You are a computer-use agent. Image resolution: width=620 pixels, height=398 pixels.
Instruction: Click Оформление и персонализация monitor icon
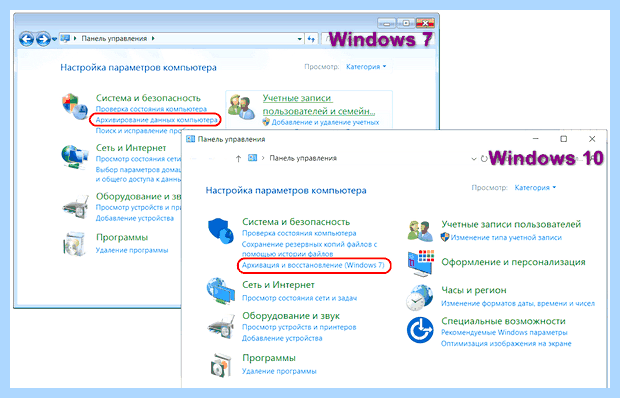click(x=421, y=263)
